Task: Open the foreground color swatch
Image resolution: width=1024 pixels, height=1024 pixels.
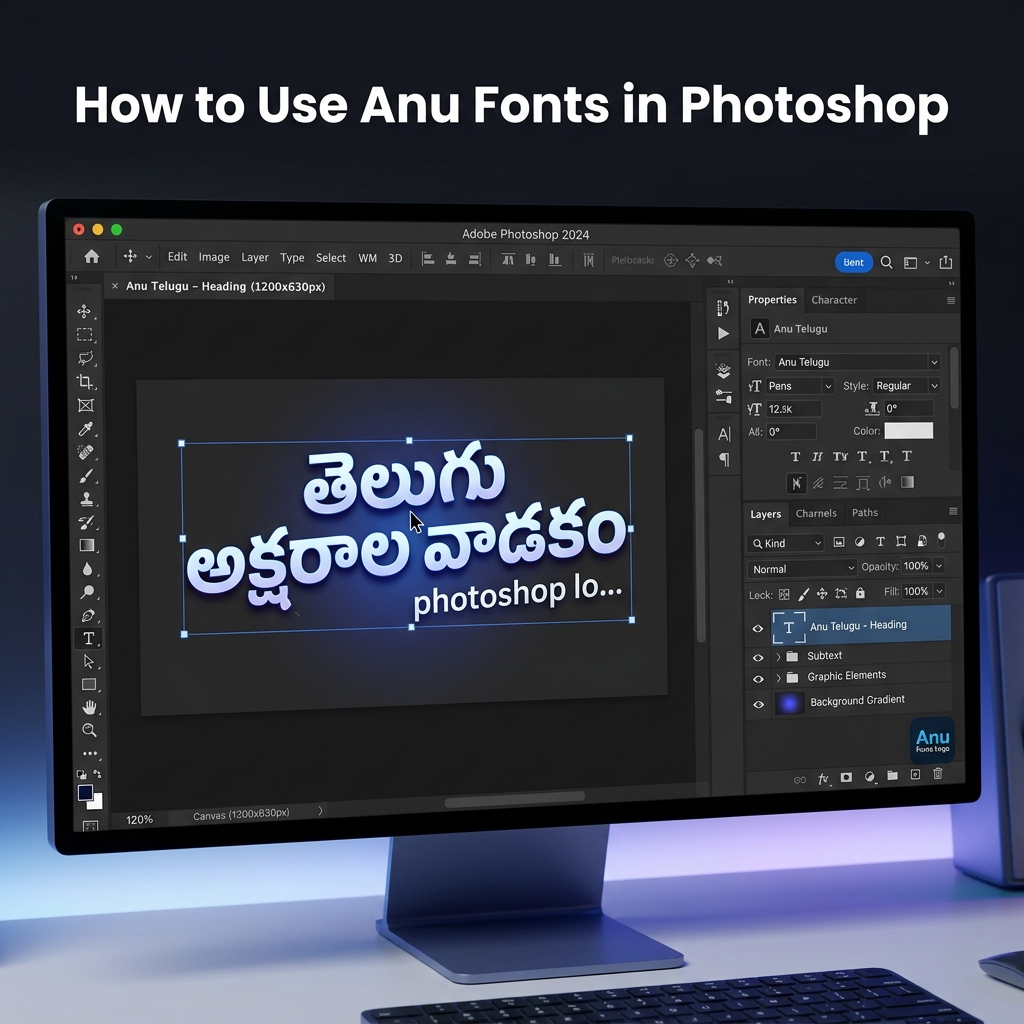Action: (x=84, y=793)
